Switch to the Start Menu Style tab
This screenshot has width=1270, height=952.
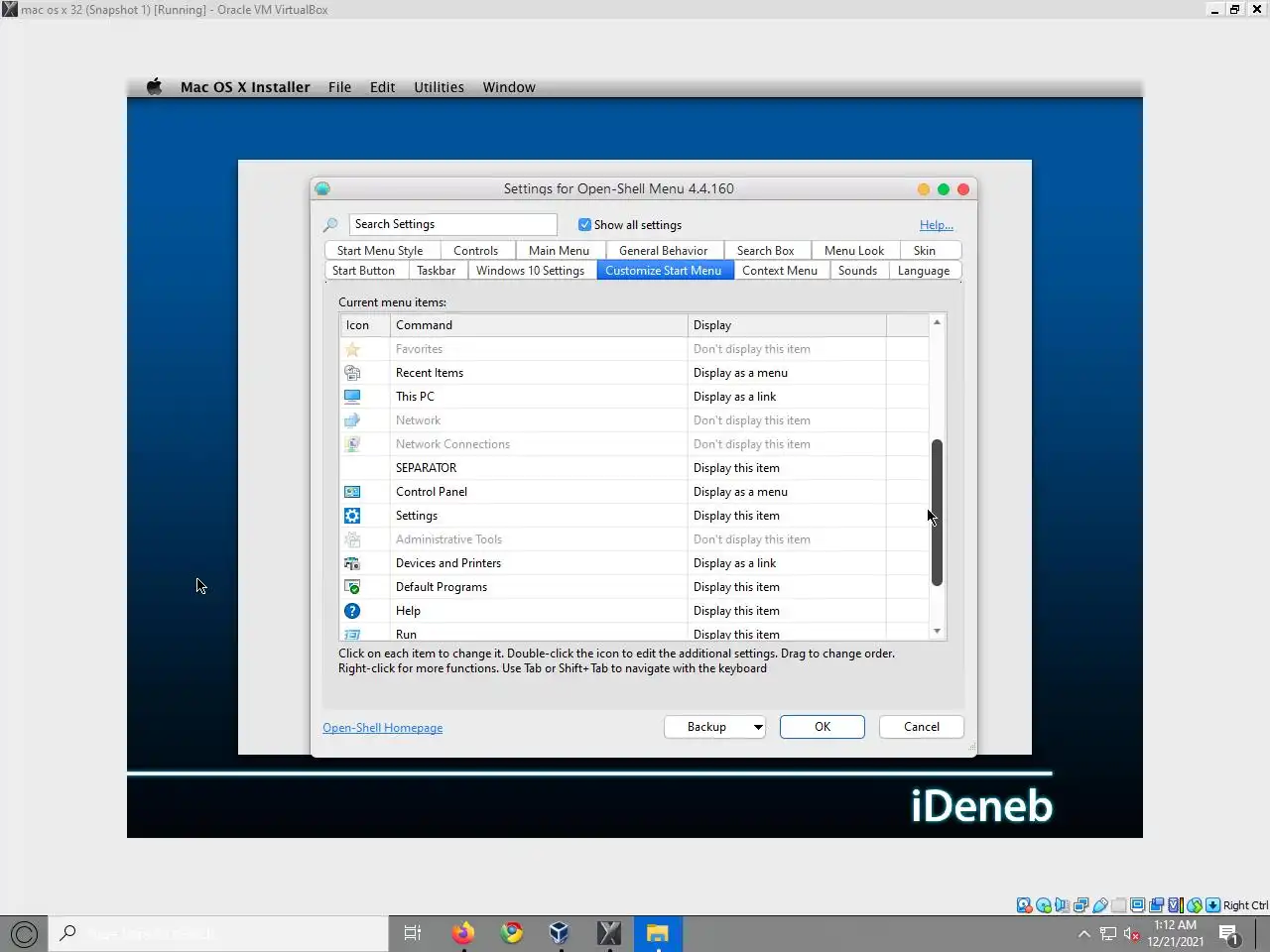[x=380, y=251]
